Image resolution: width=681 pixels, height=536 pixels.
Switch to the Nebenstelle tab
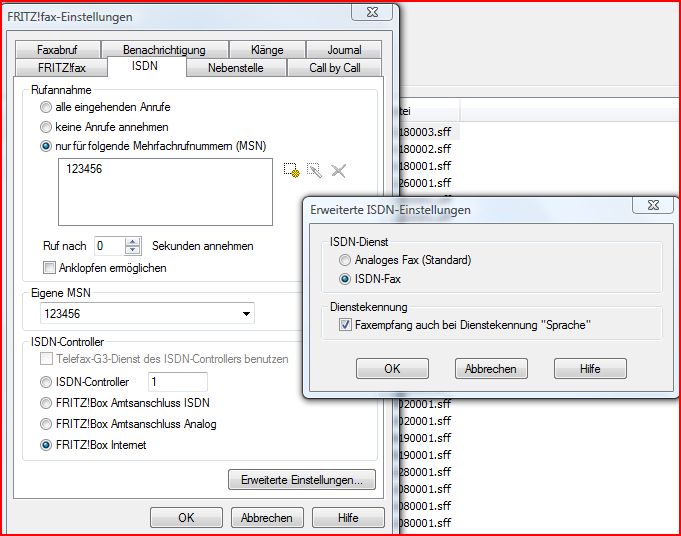236,68
